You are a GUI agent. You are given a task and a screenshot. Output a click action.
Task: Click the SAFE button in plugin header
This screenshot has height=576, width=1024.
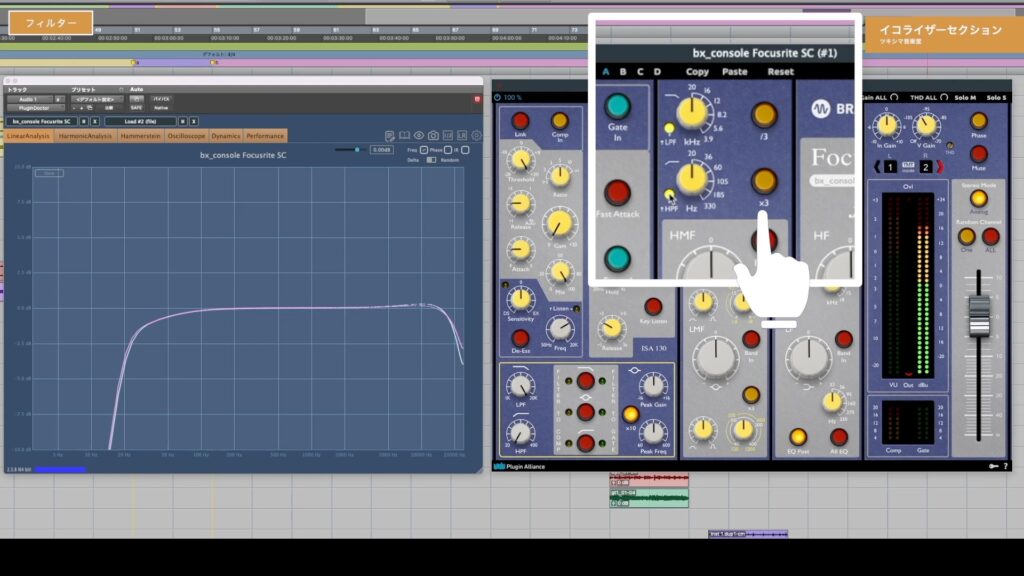tap(136, 108)
